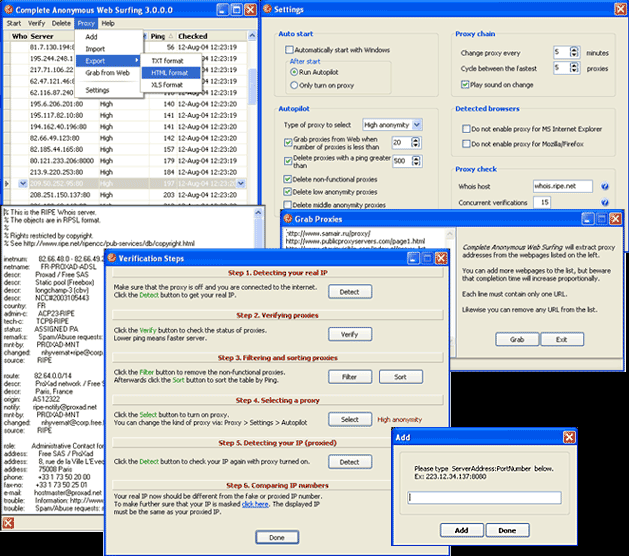Click the app icon in the Settings title bar
Viewport: 629px width, 556px height.
[x=268, y=9]
